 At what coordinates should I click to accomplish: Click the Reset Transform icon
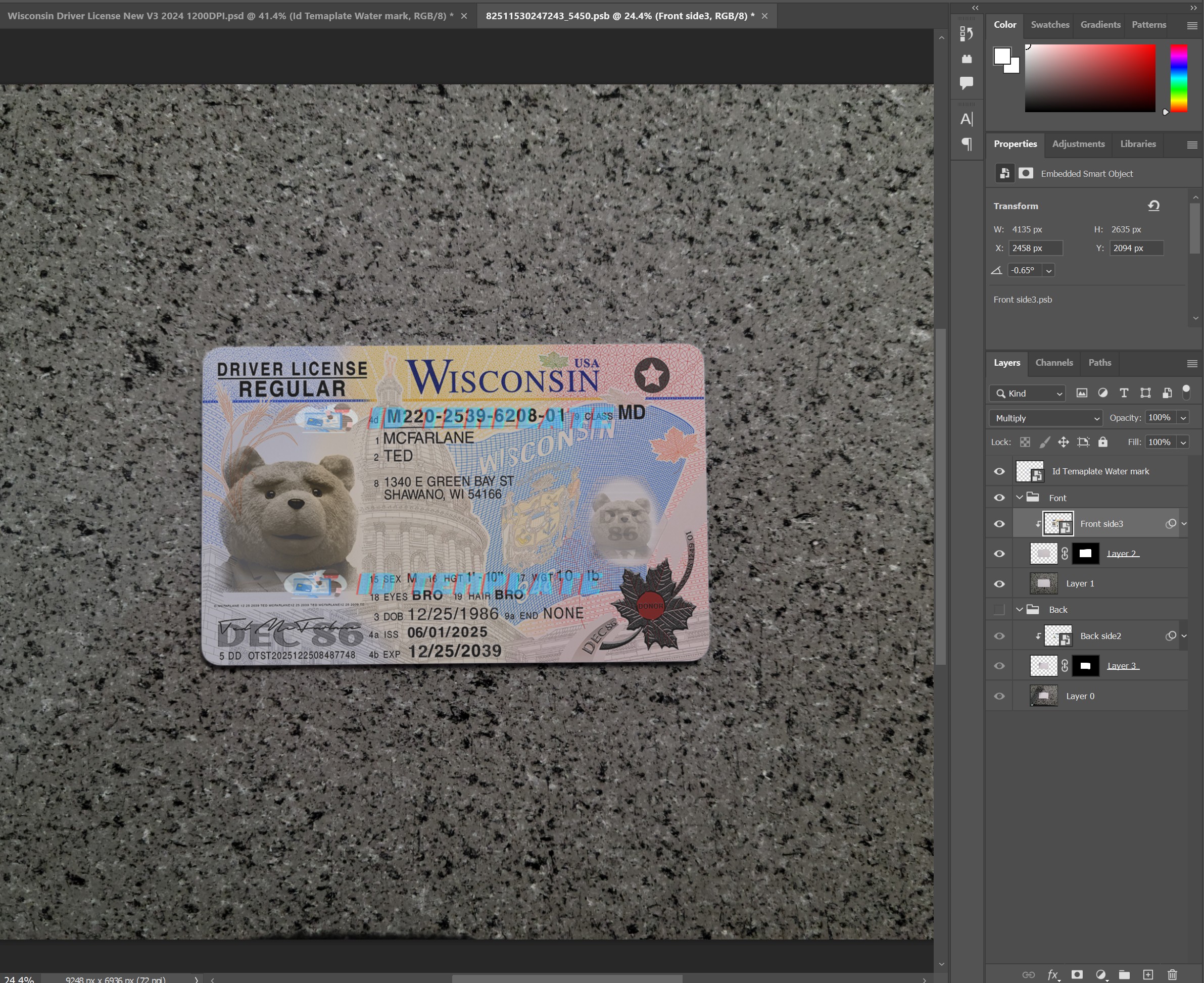tap(1153, 206)
